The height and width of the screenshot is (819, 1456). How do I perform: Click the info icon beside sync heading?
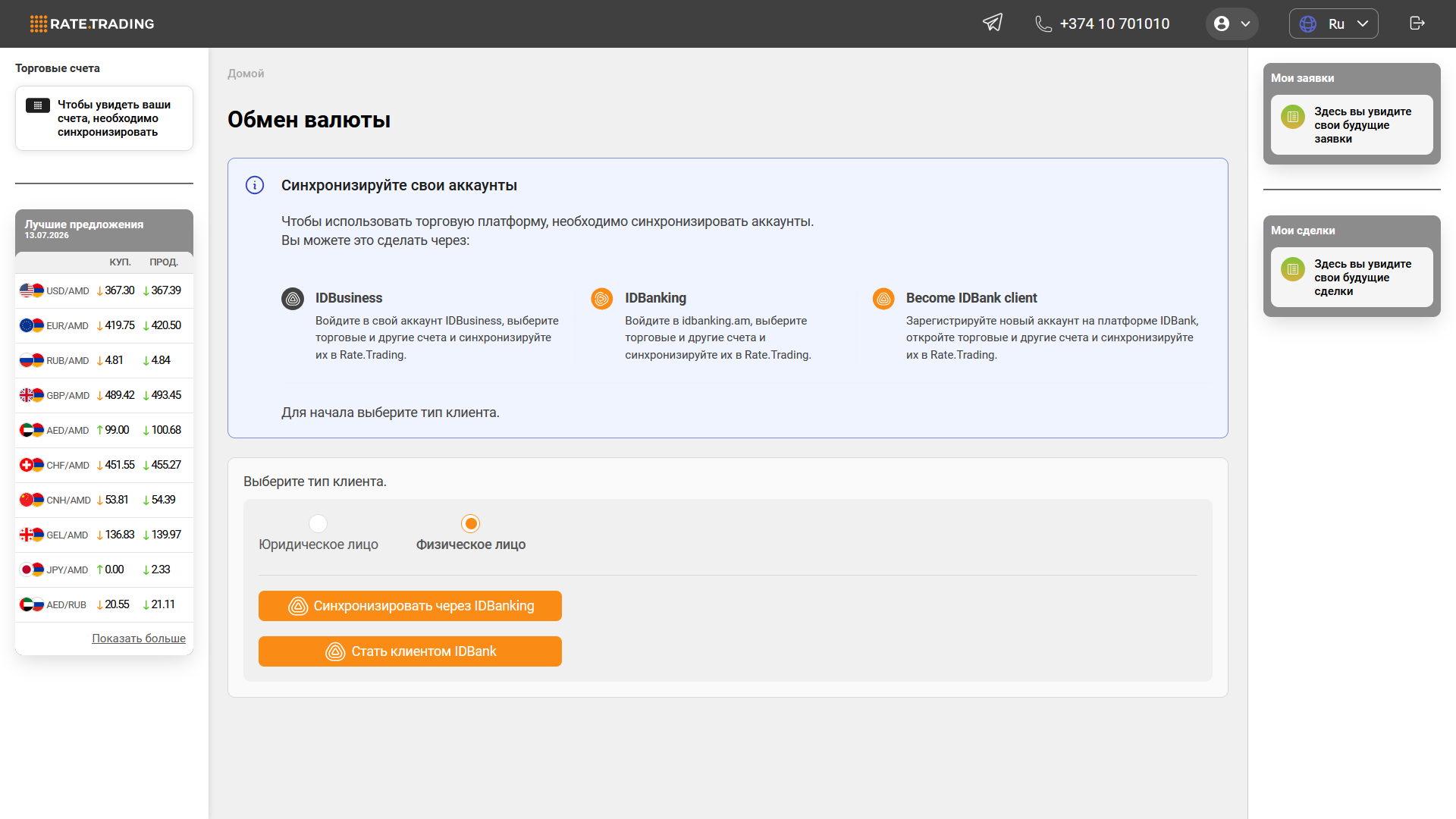coord(255,185)
